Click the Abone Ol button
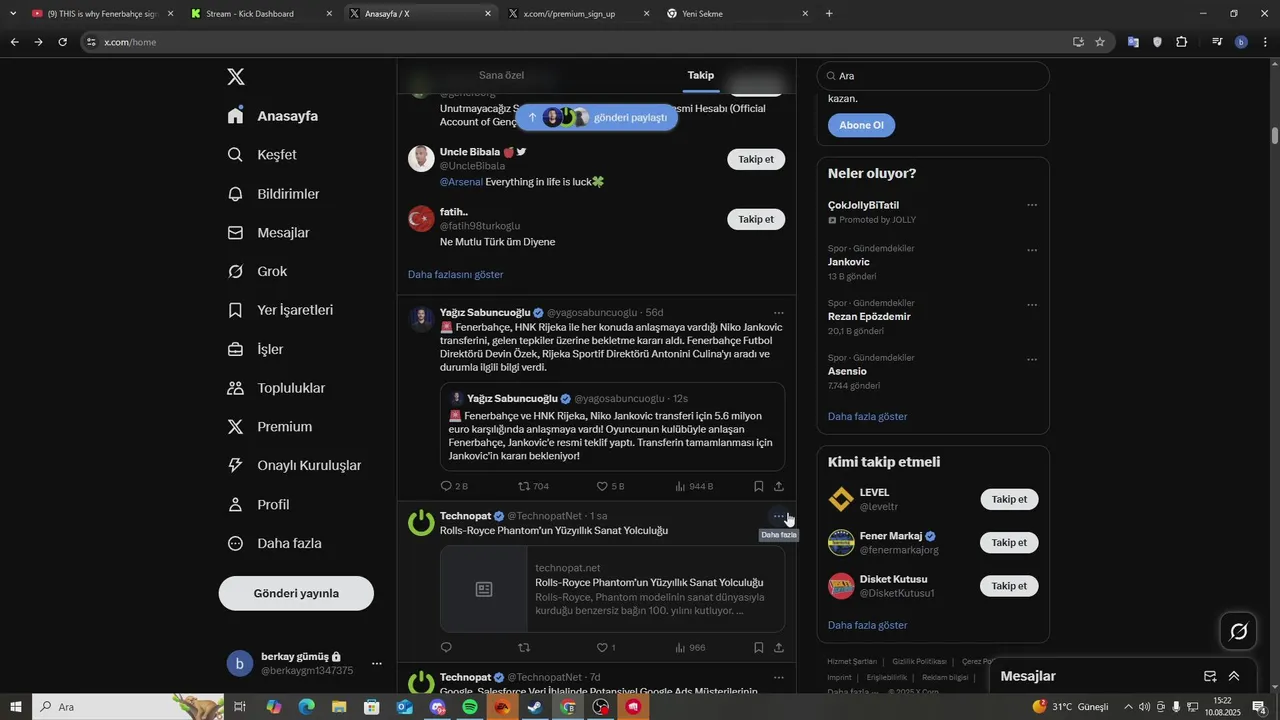This screenshot has height=720, width=1280. (861, 125)
